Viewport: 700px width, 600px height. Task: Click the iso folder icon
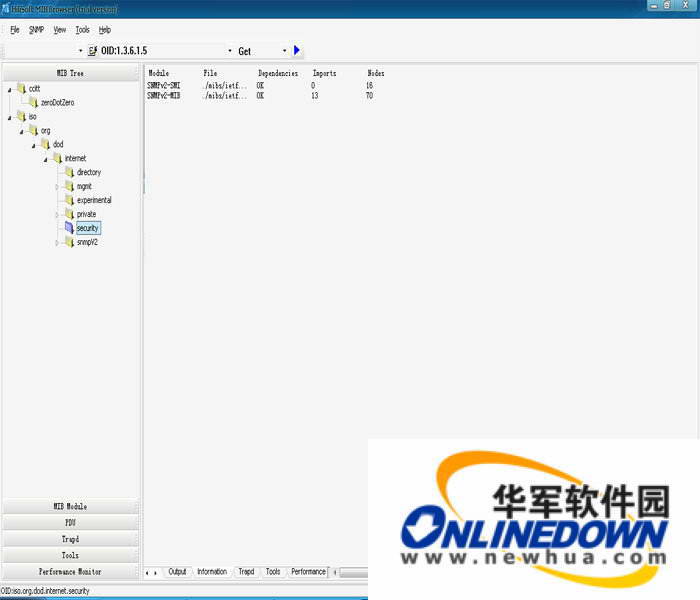click(x=21, y=117)
